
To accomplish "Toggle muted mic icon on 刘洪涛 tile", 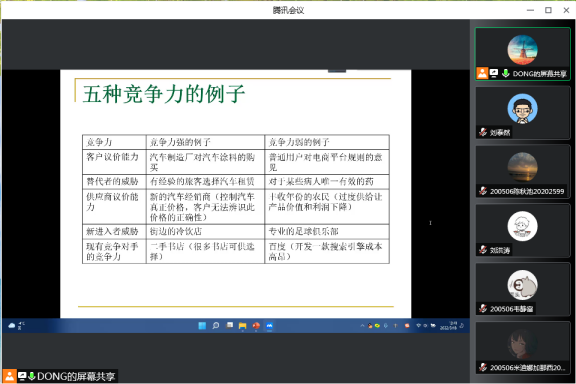I will click(483, 250).
